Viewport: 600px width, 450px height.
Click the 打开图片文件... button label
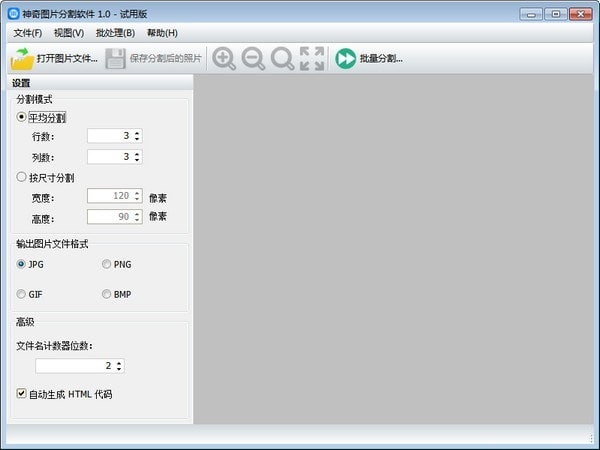tap(67, 59)
